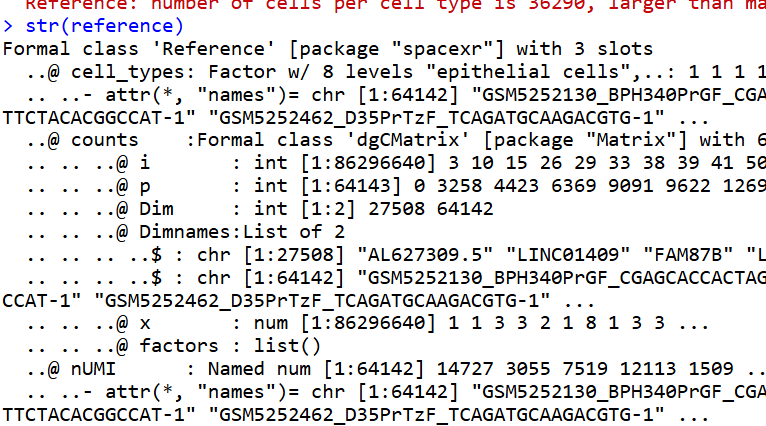
Task: Click the cell_types slot name
Action: coord(128,72)
